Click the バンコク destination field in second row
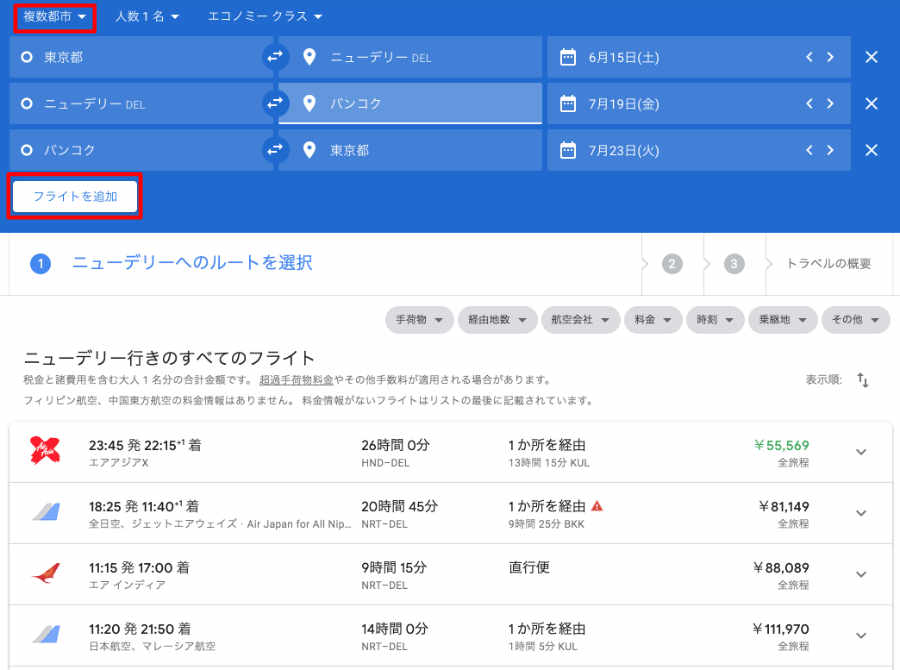 [x=410, y=104]
